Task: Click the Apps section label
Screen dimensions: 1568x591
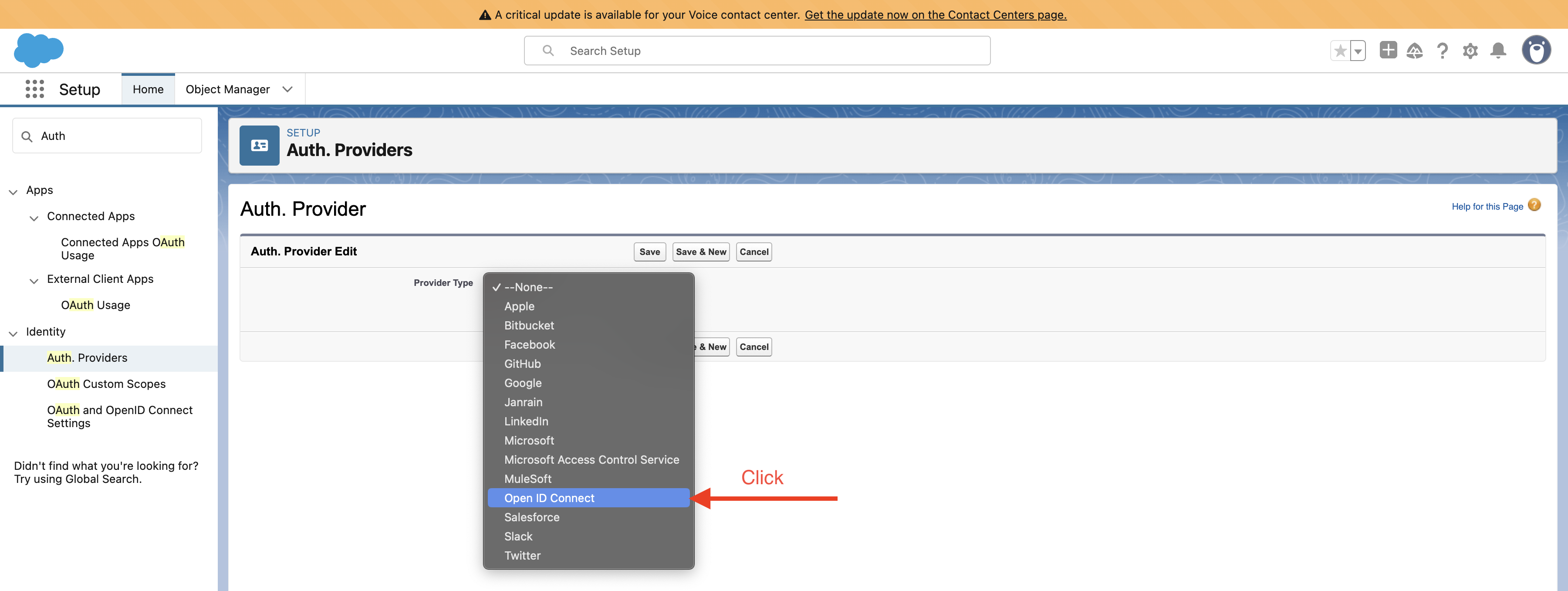Action: click(40, 190)
